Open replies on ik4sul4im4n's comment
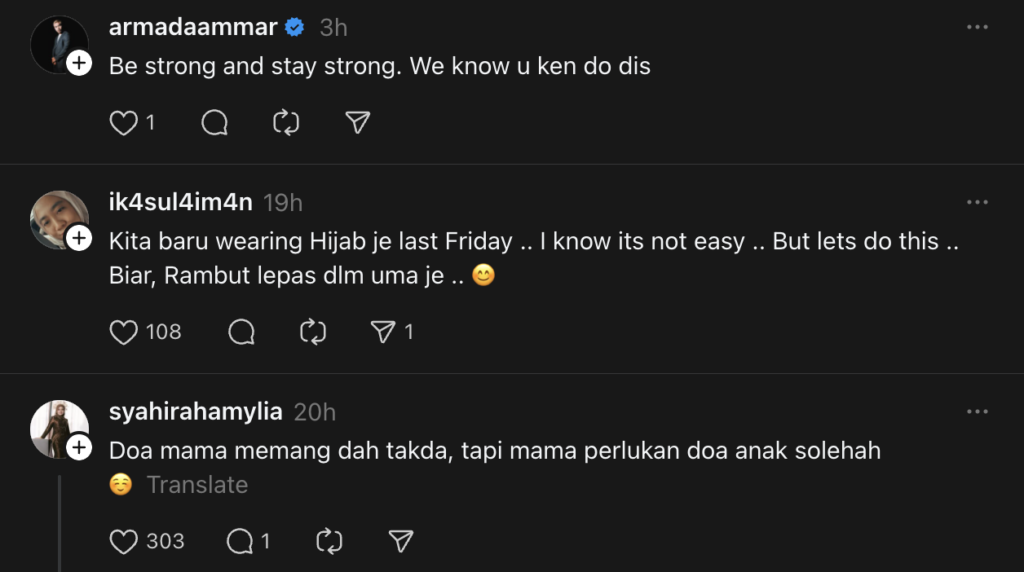 pos(242,332)
